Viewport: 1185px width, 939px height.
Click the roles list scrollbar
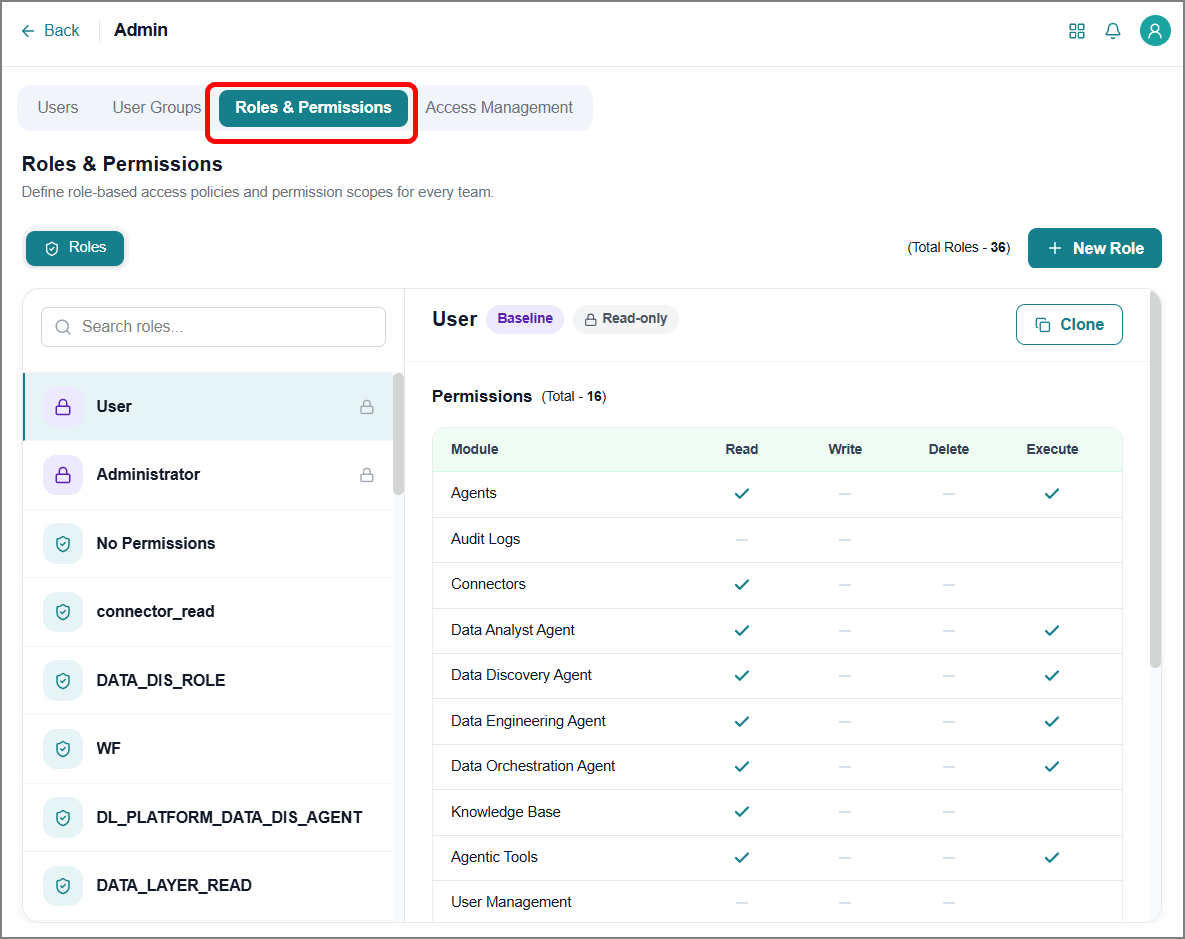pos(398,434)
